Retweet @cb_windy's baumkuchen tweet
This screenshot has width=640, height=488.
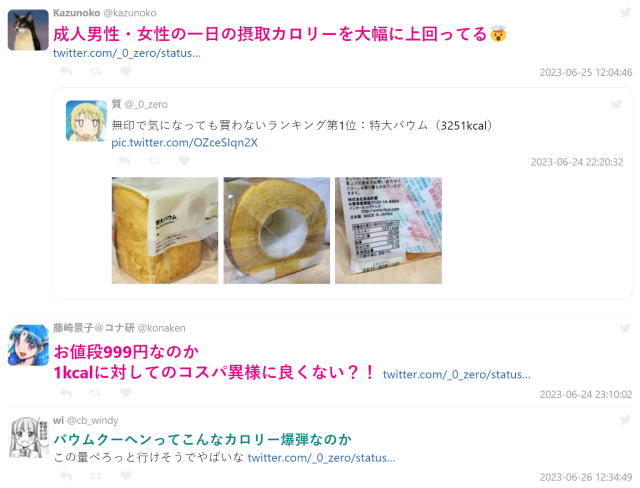(x=96, y=476)
